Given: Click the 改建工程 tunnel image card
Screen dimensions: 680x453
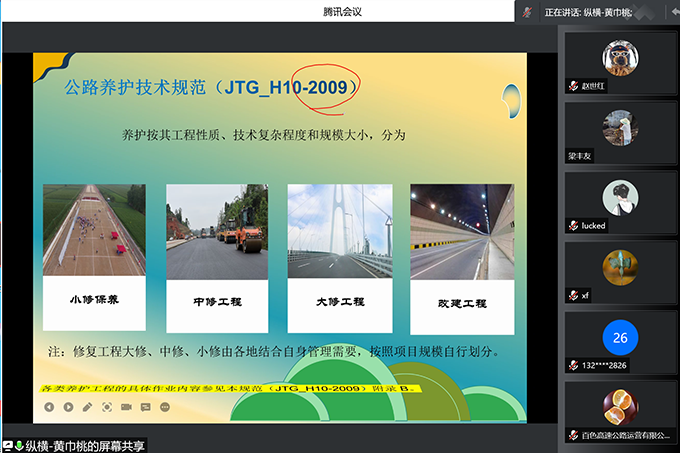Looking at the screenshot, I should click(x=462, y=259).
